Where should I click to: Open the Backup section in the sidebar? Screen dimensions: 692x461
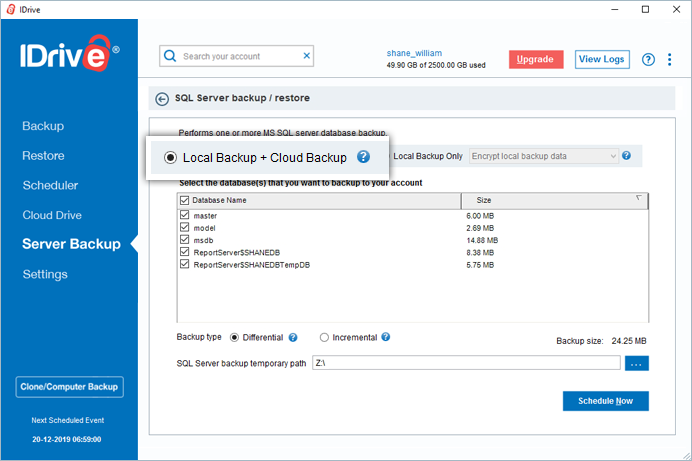click(x=43, y=126)
